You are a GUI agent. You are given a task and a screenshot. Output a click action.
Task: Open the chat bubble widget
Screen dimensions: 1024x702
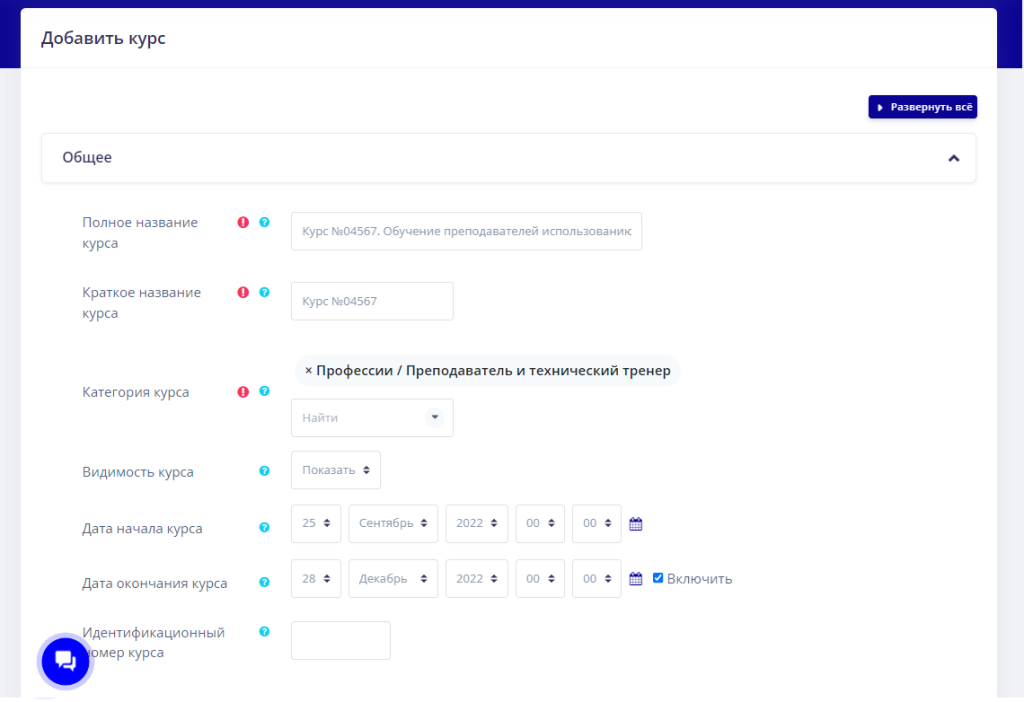point(65,662)
